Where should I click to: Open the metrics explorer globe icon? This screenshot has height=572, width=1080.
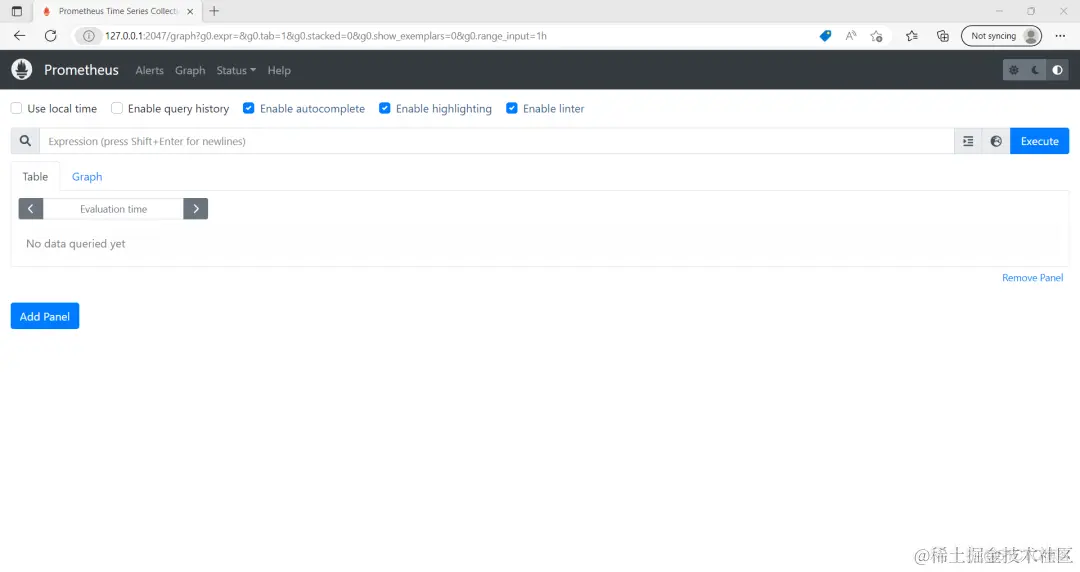[996, 141]
